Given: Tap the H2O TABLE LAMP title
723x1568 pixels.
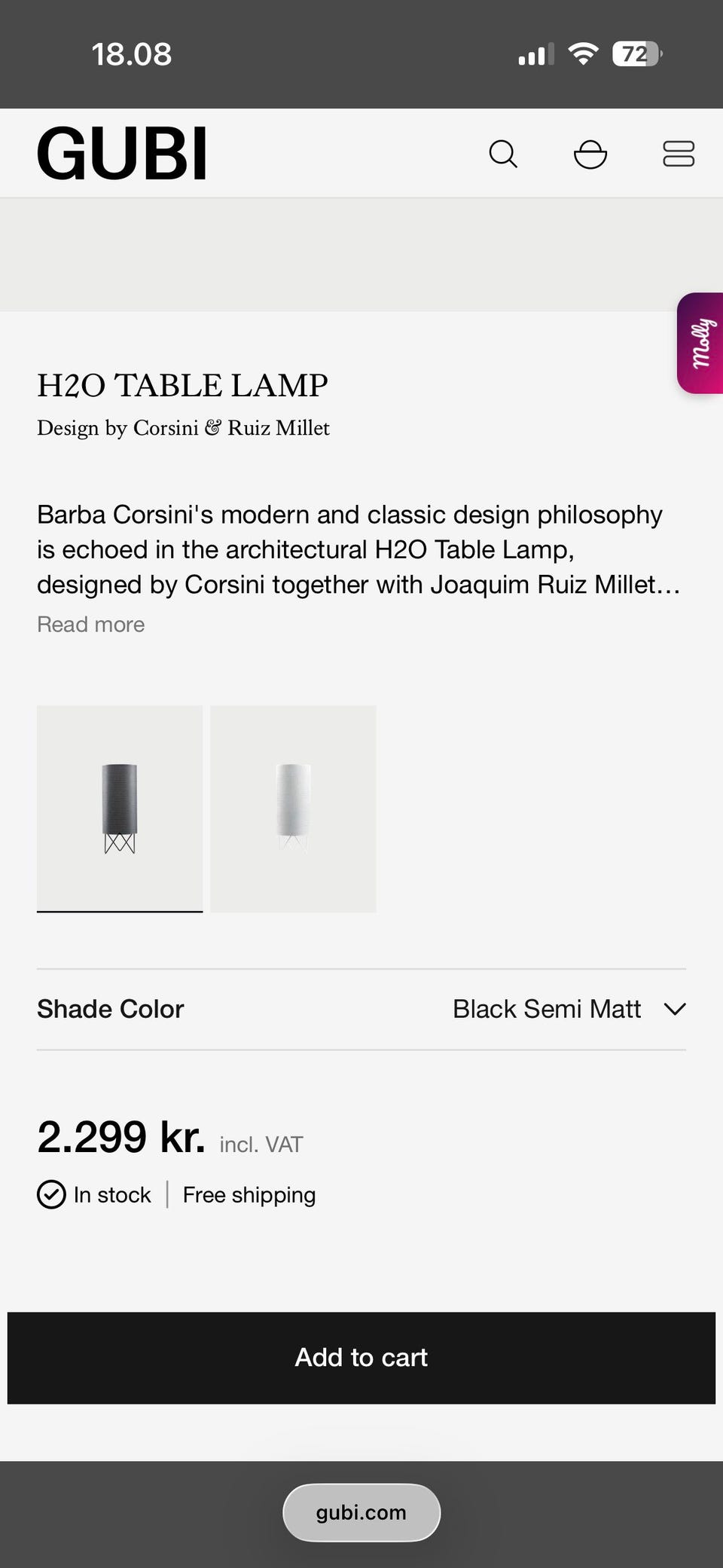Looking at the screenshot, I should click(x=183, y=386).
